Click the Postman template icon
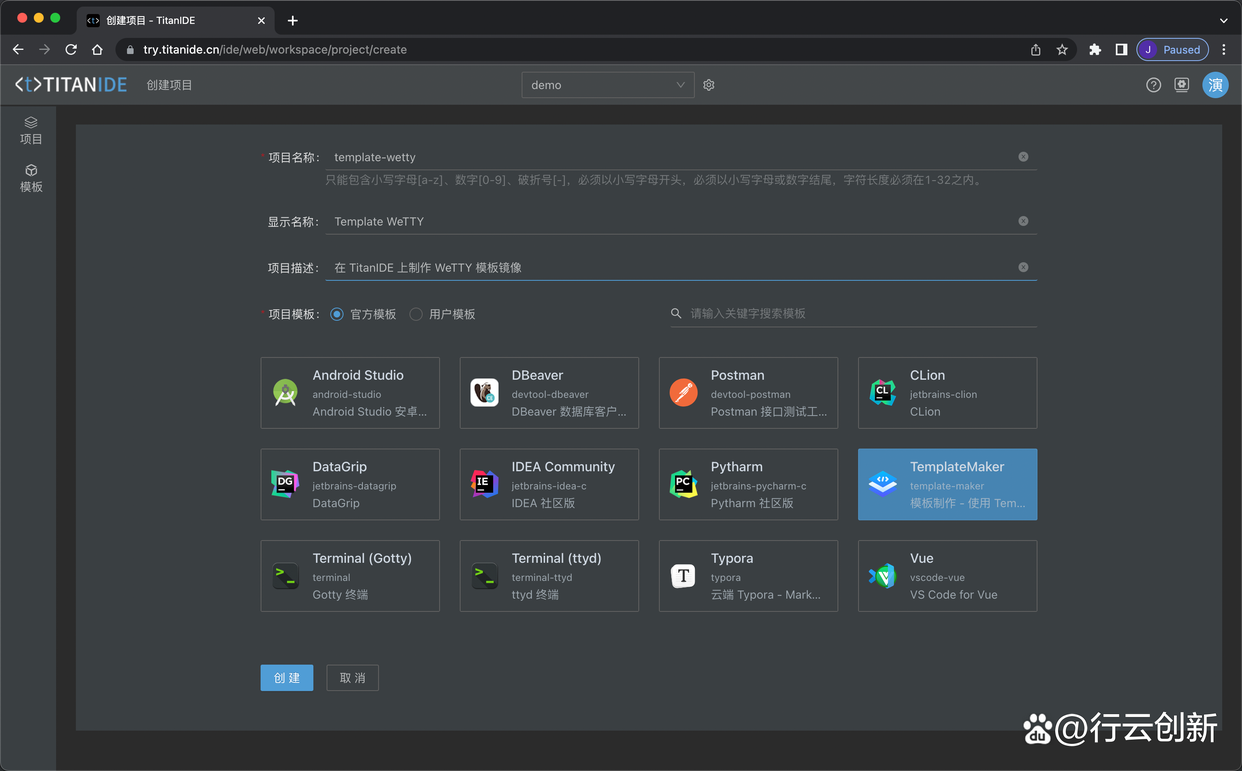Viewport: 1242px width, 771px height. [x=683, y=393]
